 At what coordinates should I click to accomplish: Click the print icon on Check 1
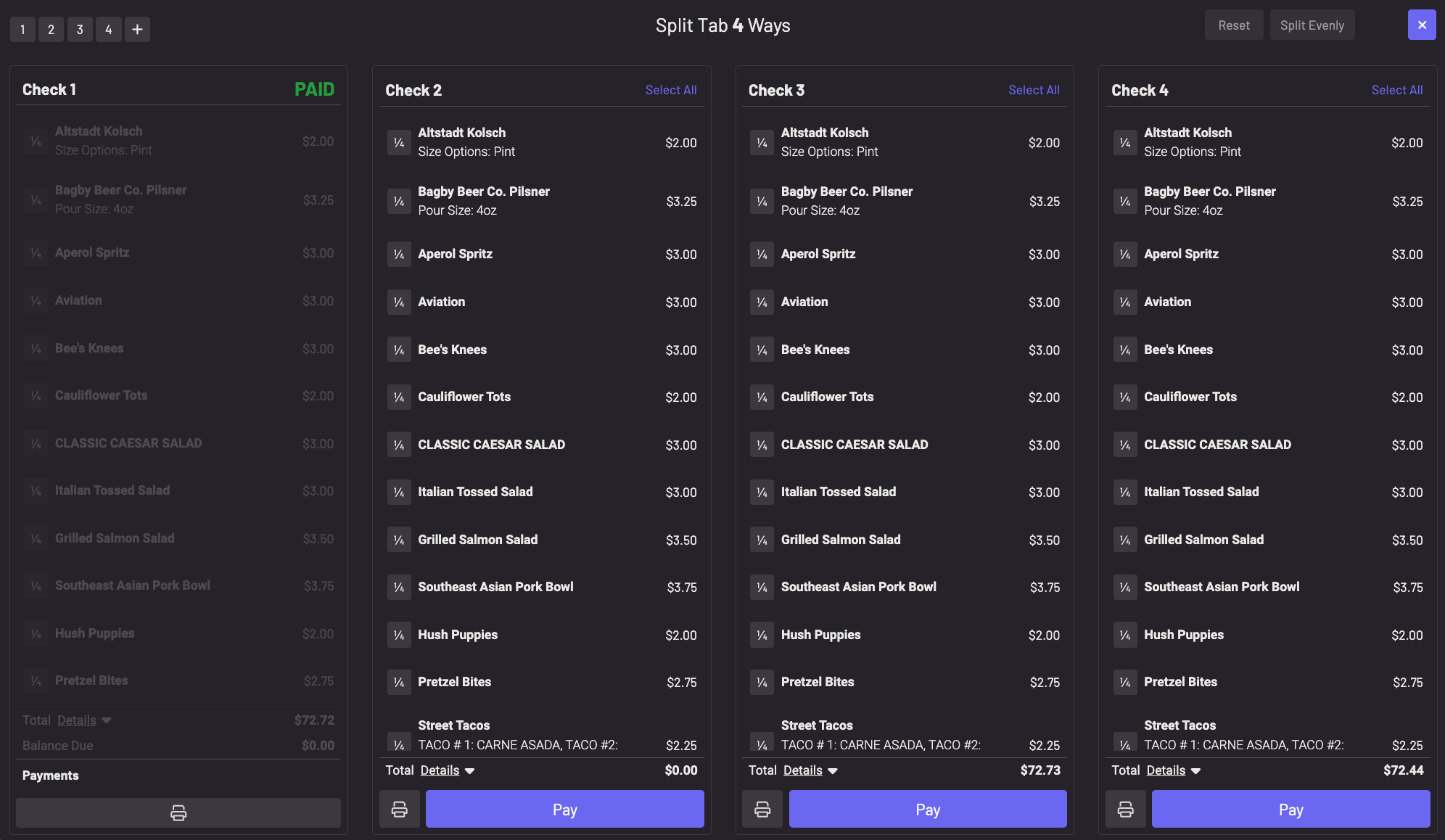(178, 812)
